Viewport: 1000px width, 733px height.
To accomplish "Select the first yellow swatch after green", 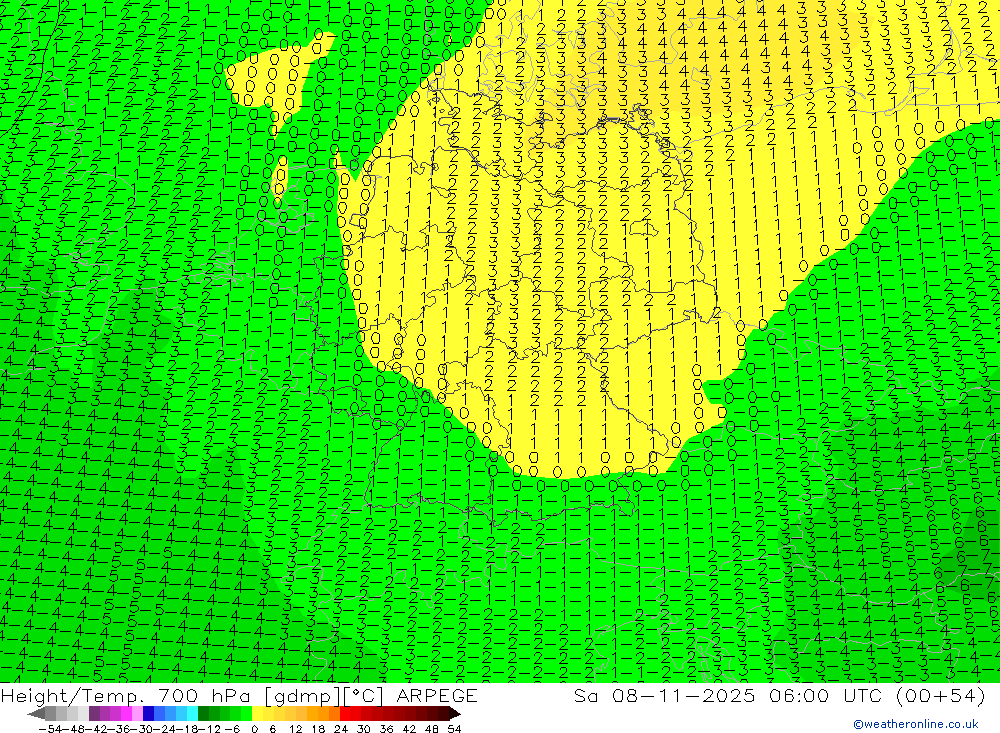I will 257,713.
